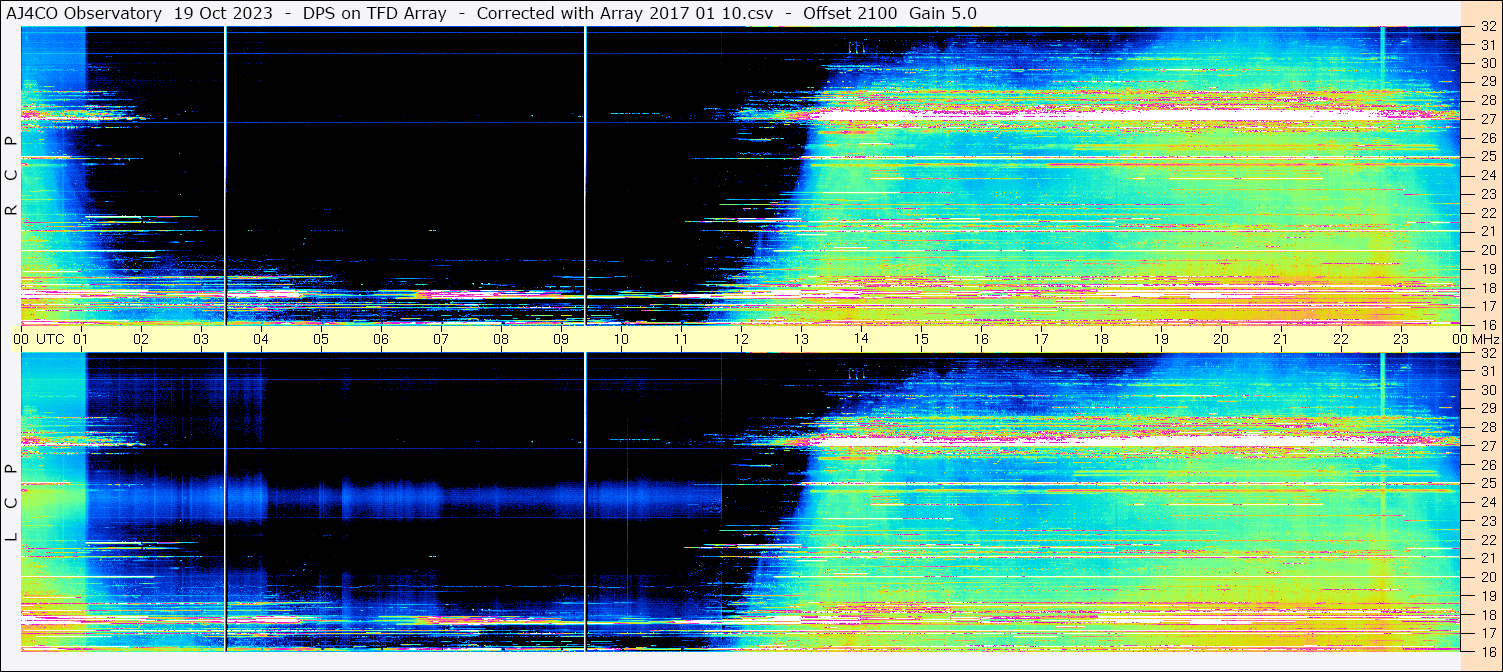Click the 19 Oct 2023 date in header
The width and height of the screenshot is (1503, 672).
coord(222,13)
